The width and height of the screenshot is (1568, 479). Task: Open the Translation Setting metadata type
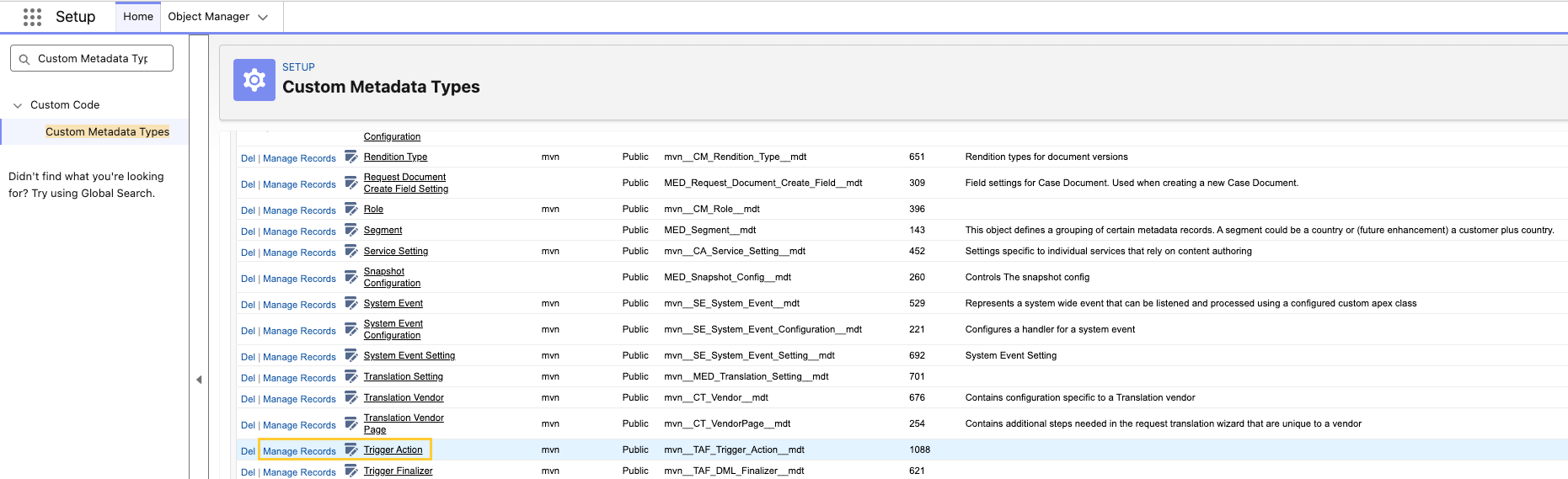(x=404, y=377)
